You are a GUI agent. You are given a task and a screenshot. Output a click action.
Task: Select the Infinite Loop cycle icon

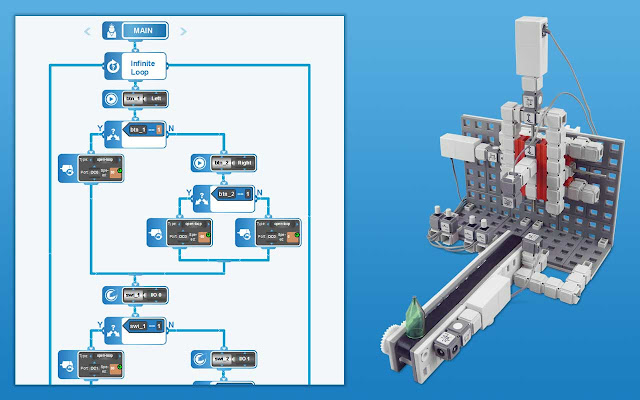(x=113, y=67)
